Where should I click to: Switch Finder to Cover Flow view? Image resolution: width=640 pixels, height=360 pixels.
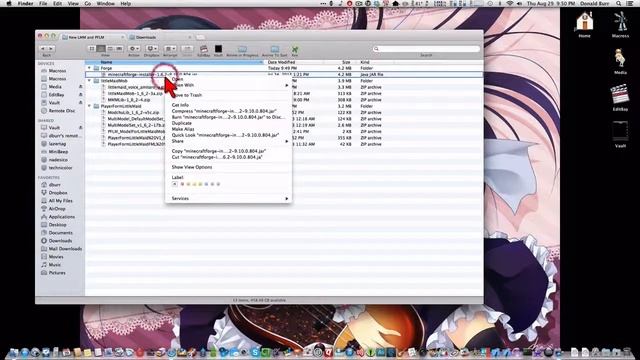coord(119,49)
